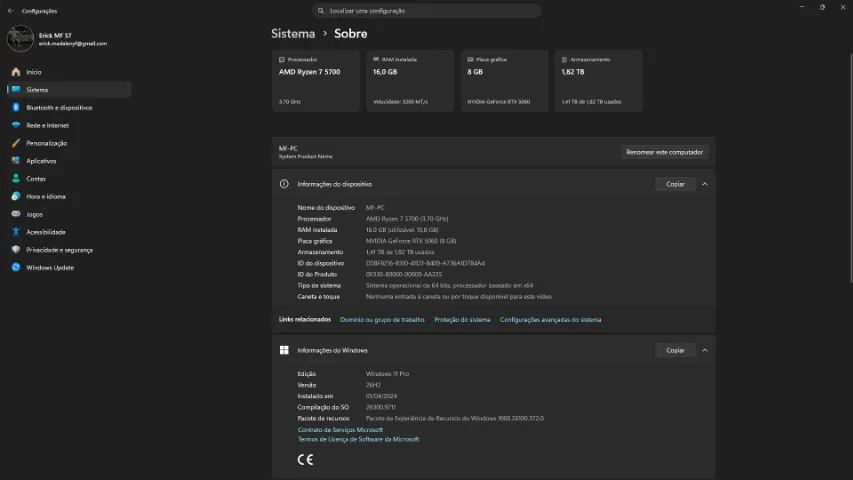
Task: Open Rede e Internet settings
Action: tap(69, 125)
